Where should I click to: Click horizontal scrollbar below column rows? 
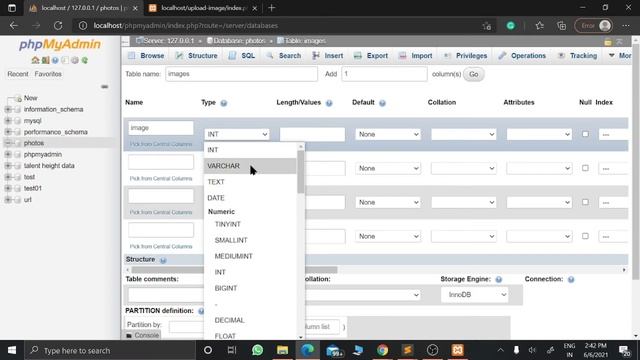(x=235, y=270)
